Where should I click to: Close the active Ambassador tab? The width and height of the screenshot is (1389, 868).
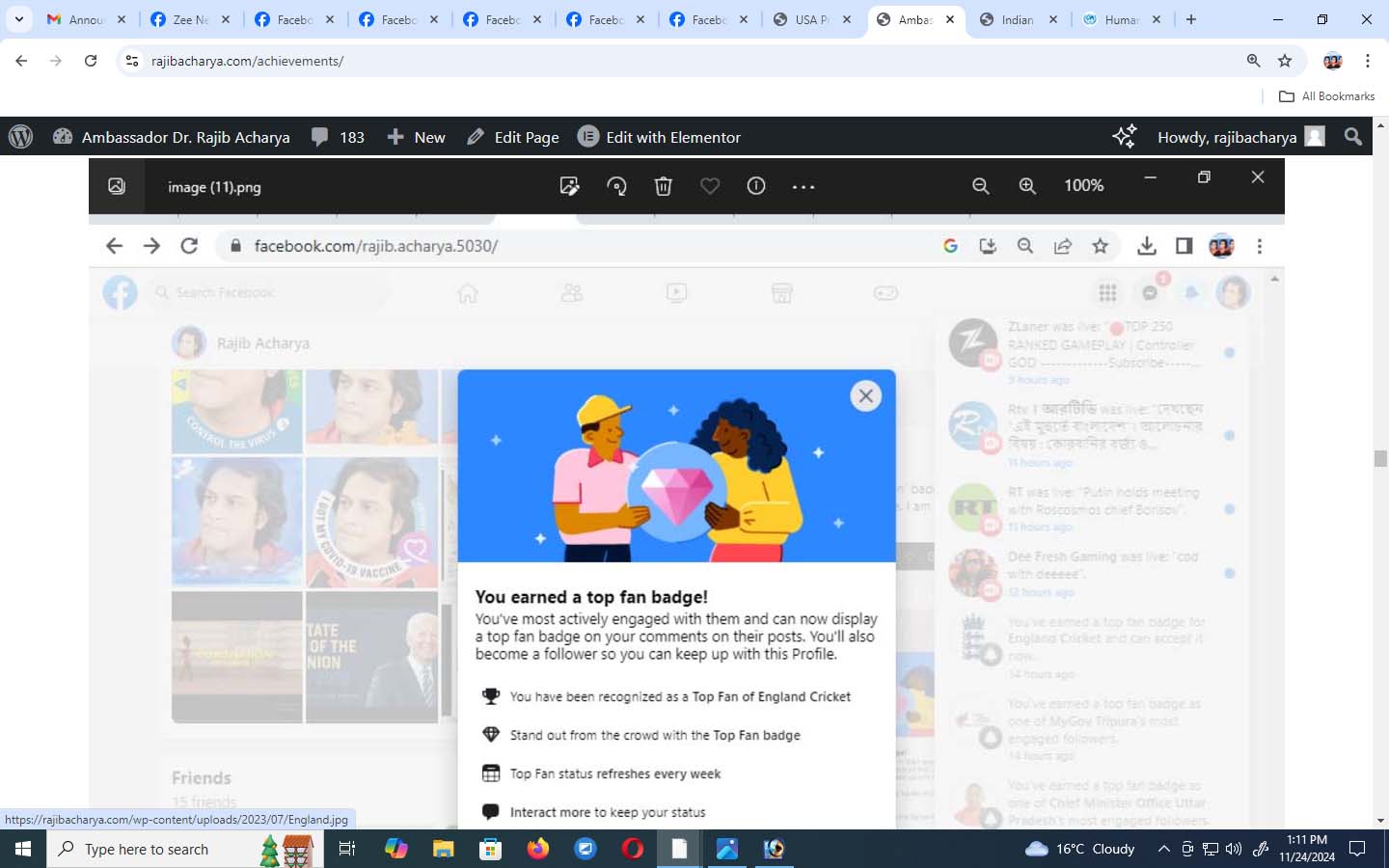click(x=950, y=19)
